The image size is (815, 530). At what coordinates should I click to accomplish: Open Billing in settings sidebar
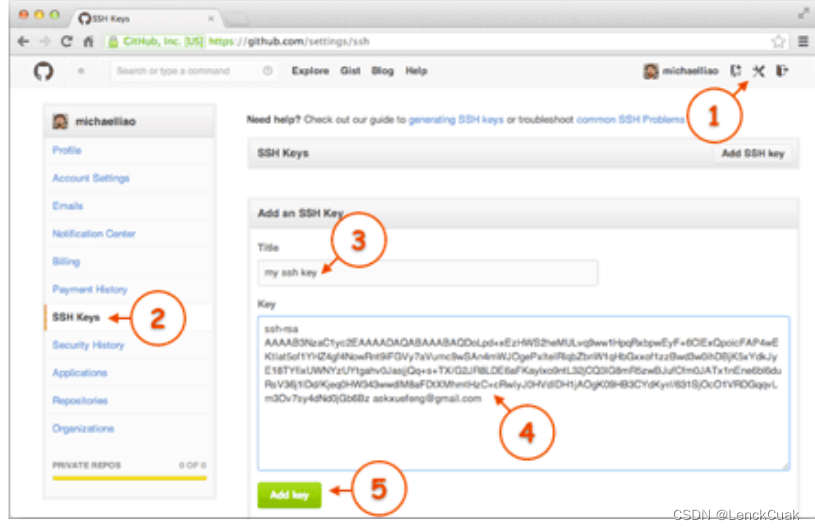(66, 261)
